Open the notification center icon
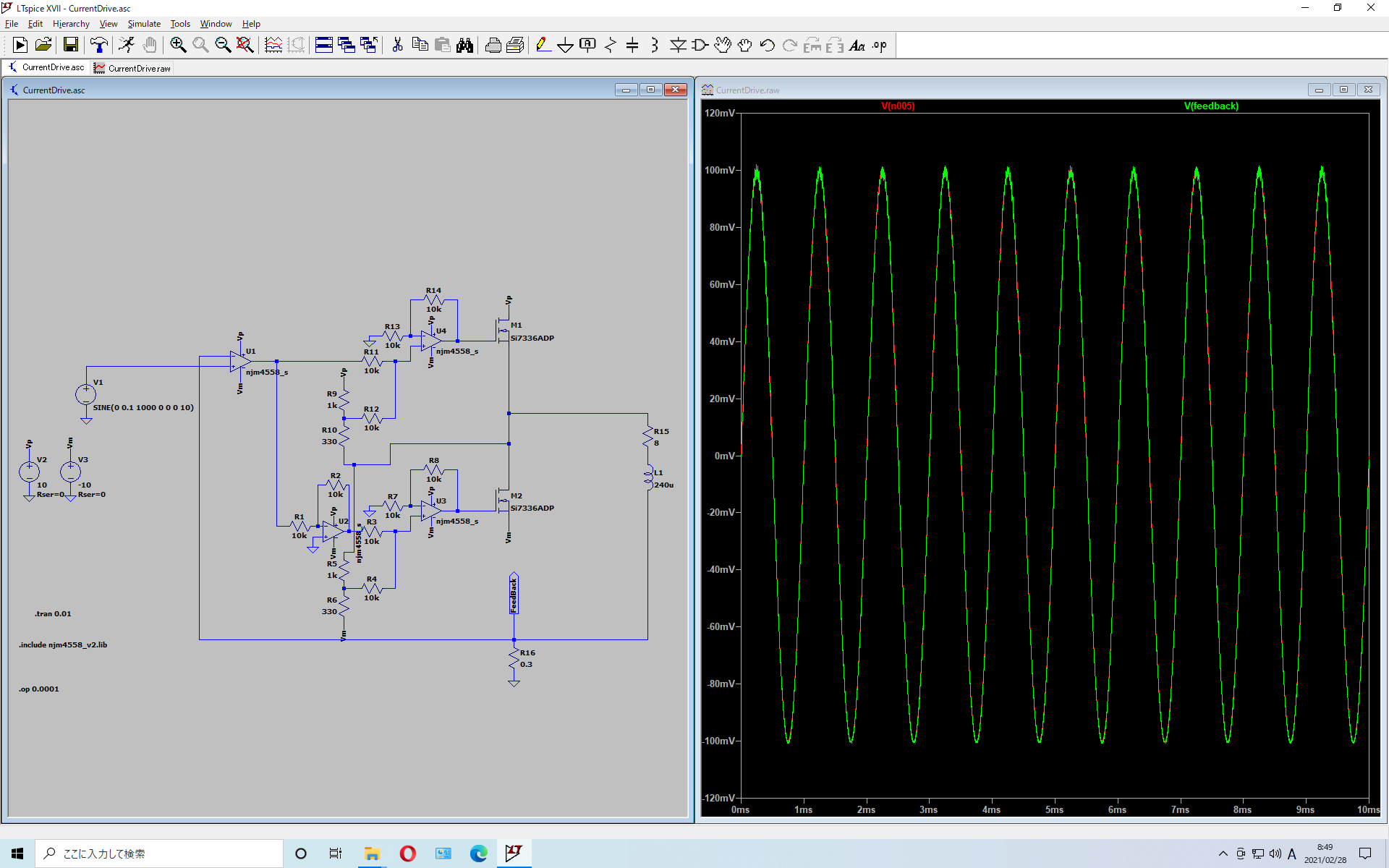The image size is (1389, 868). point(1365,854)
